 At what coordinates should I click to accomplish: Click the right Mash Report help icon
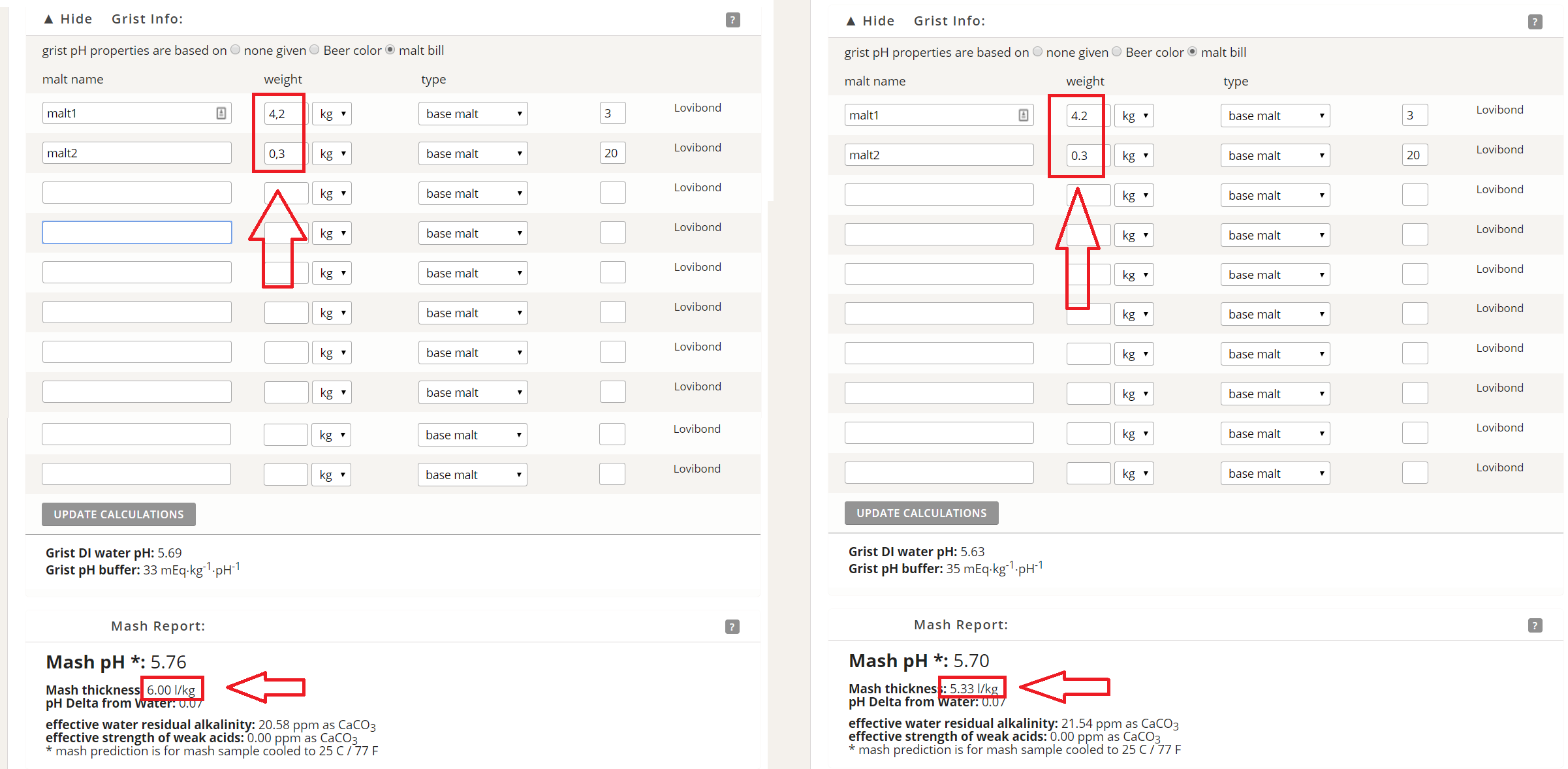pyautogui.click(x=1535, y=625)
